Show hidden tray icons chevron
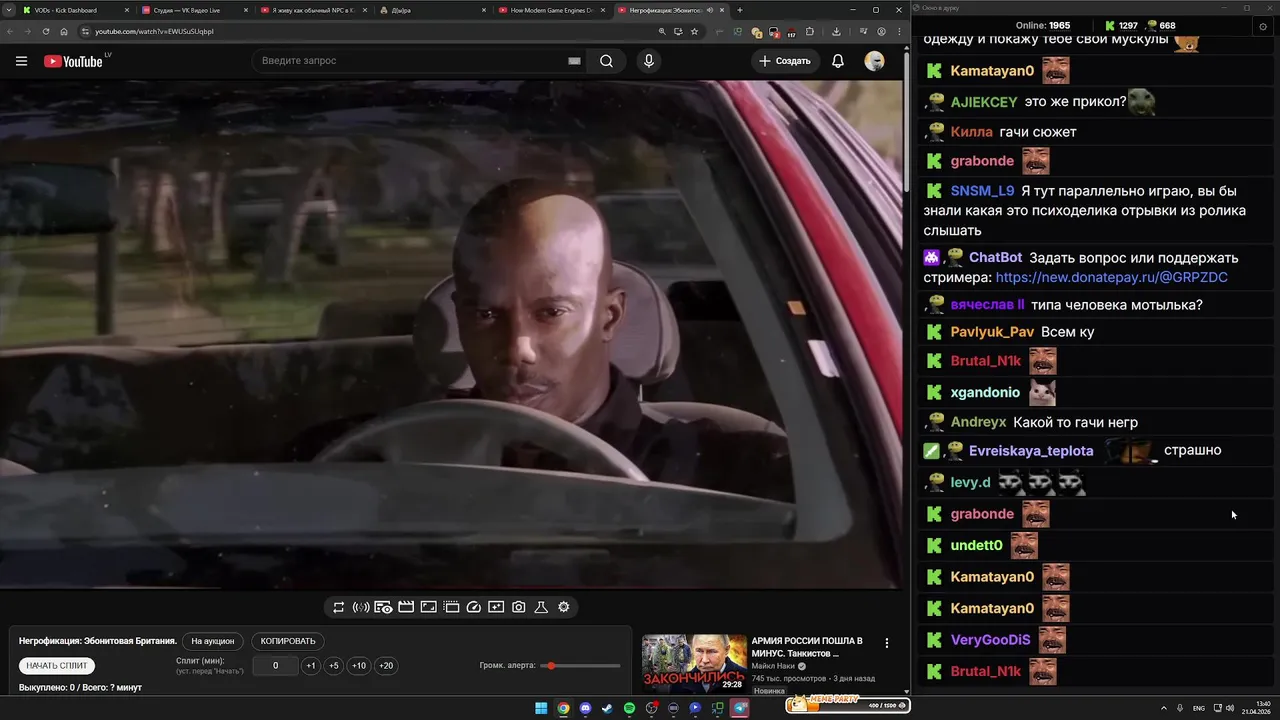Viewport: 1280px width, 720px height. [1163, 708]
